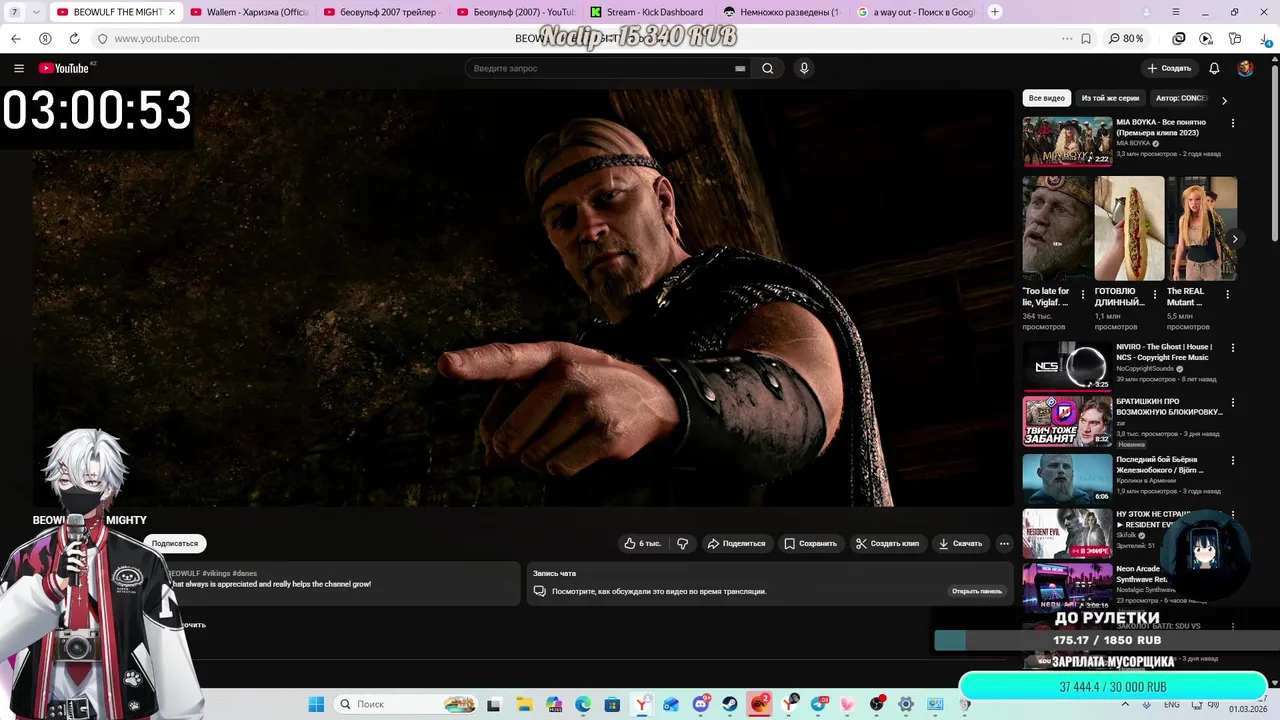This screenshot has height=720, width=1280.
Task: Switch to Stream - Kick Dashboard tab
Action: coord(648,12)
